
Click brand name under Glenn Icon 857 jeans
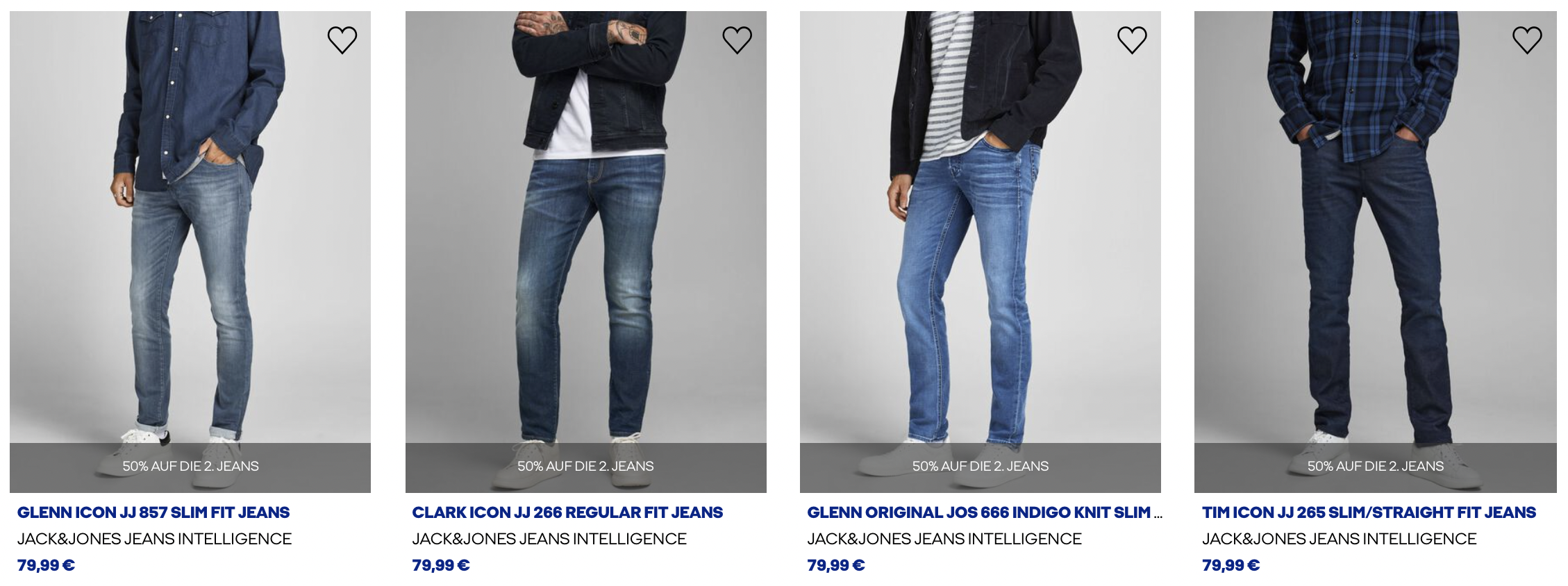(x=154, y=539)
